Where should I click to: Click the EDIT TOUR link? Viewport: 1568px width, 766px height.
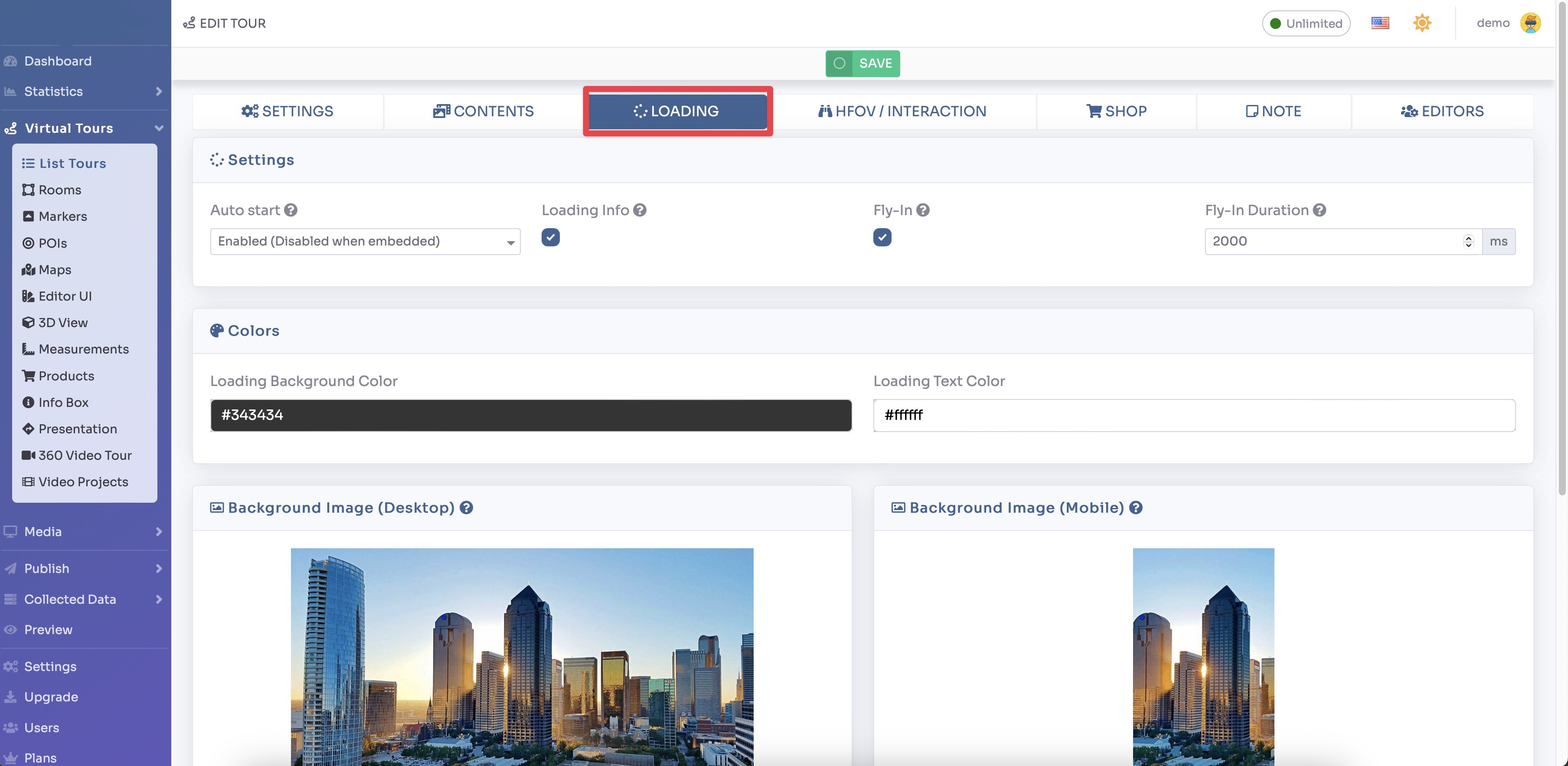[x=224, y=23]
